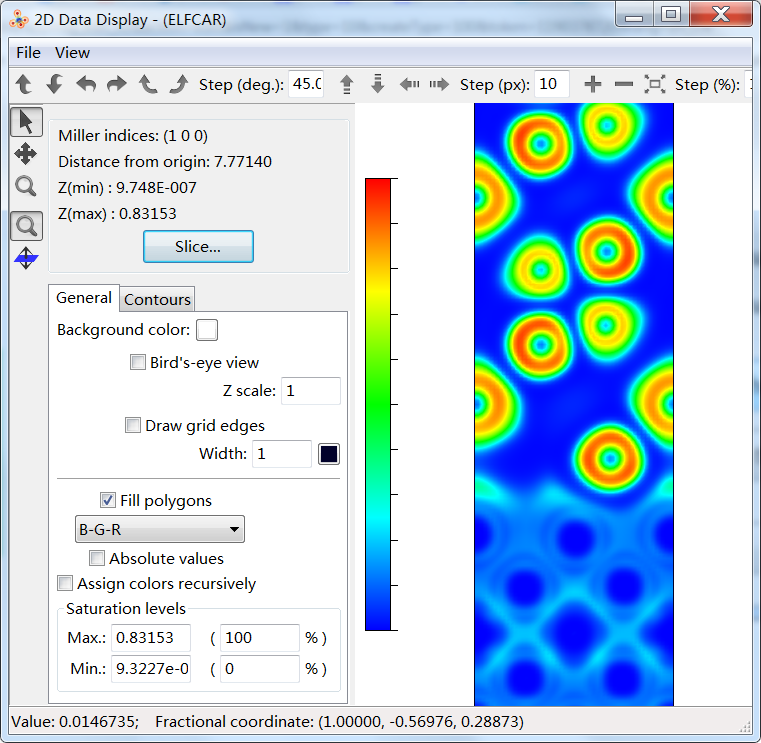761x743 pixels.
Task: Click the Step (deg.) input field
Action: pyautogui.click(x=306, y=84)
